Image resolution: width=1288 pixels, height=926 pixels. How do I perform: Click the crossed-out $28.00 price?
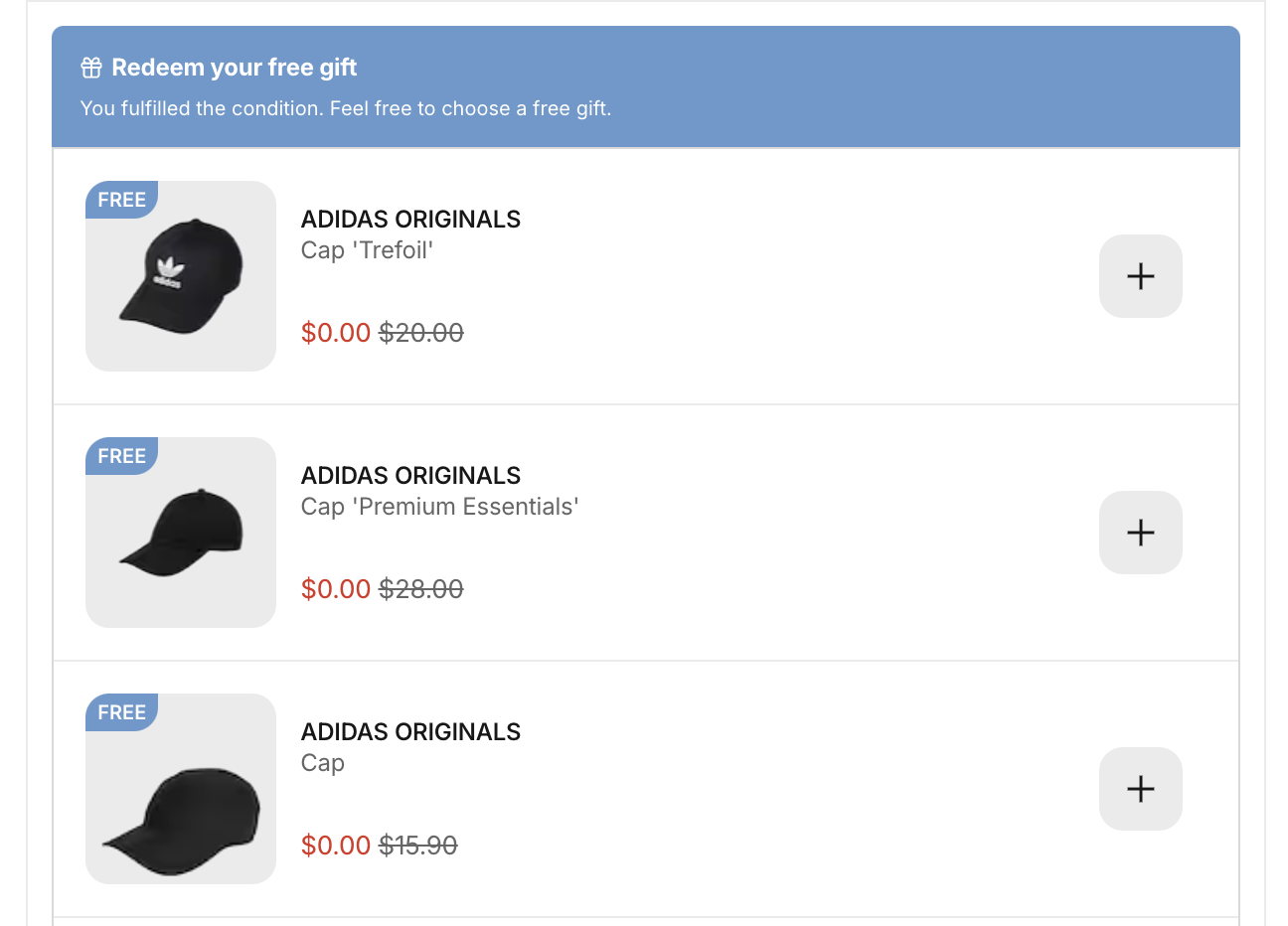(x=421, y=589)
